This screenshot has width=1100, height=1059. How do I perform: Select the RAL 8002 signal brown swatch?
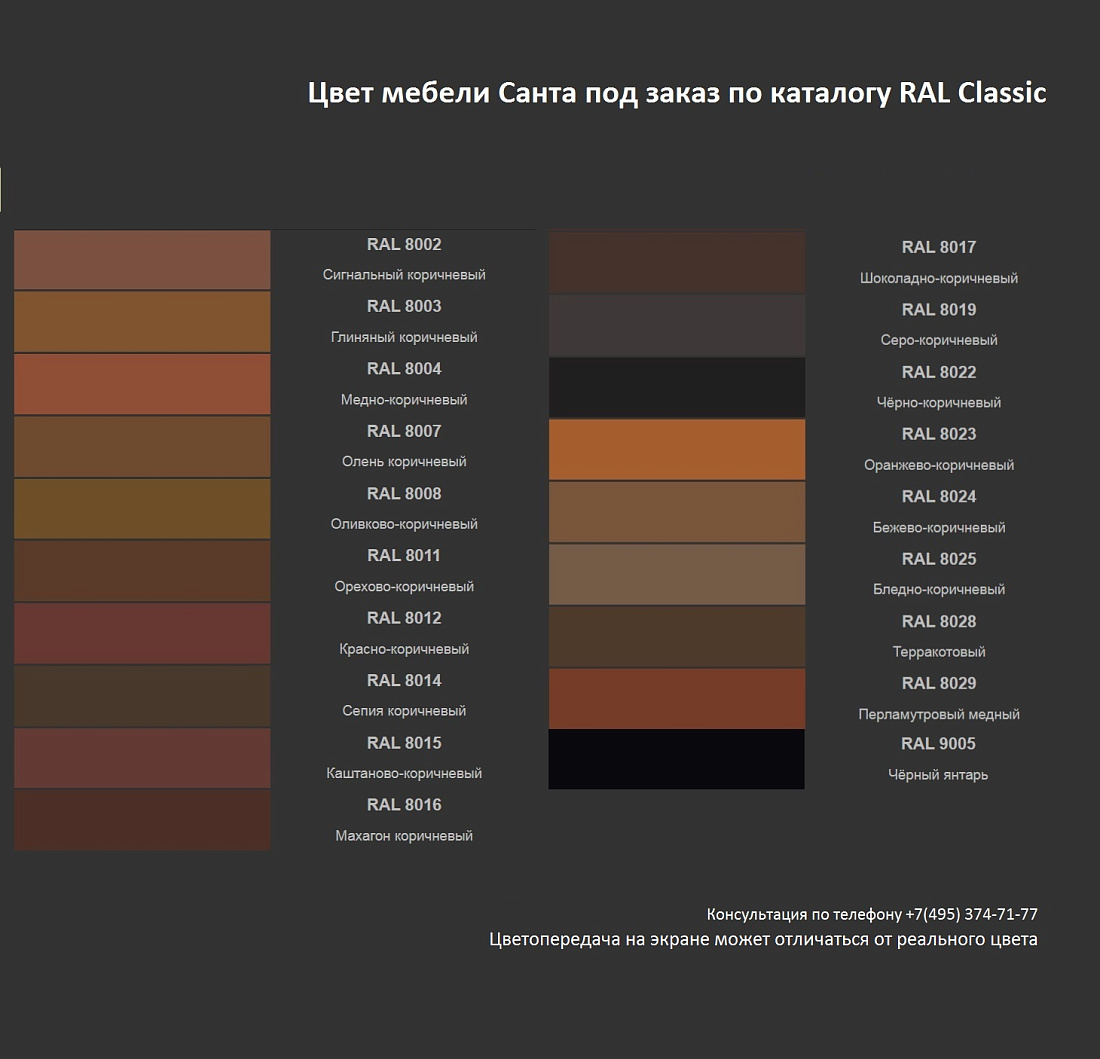click(142, 259)
